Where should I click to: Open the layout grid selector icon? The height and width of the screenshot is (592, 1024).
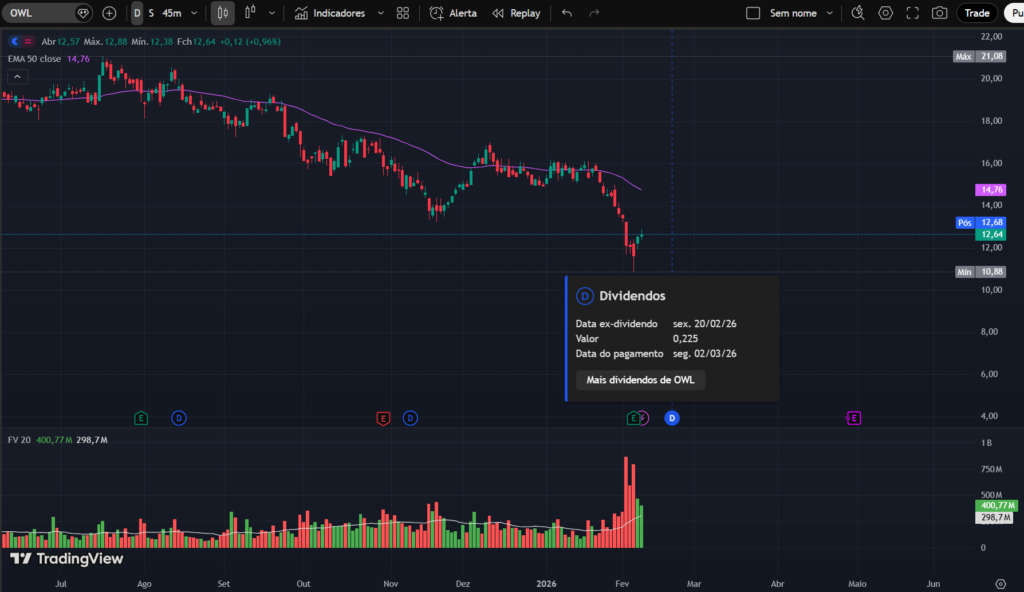(x=403, y=13)
